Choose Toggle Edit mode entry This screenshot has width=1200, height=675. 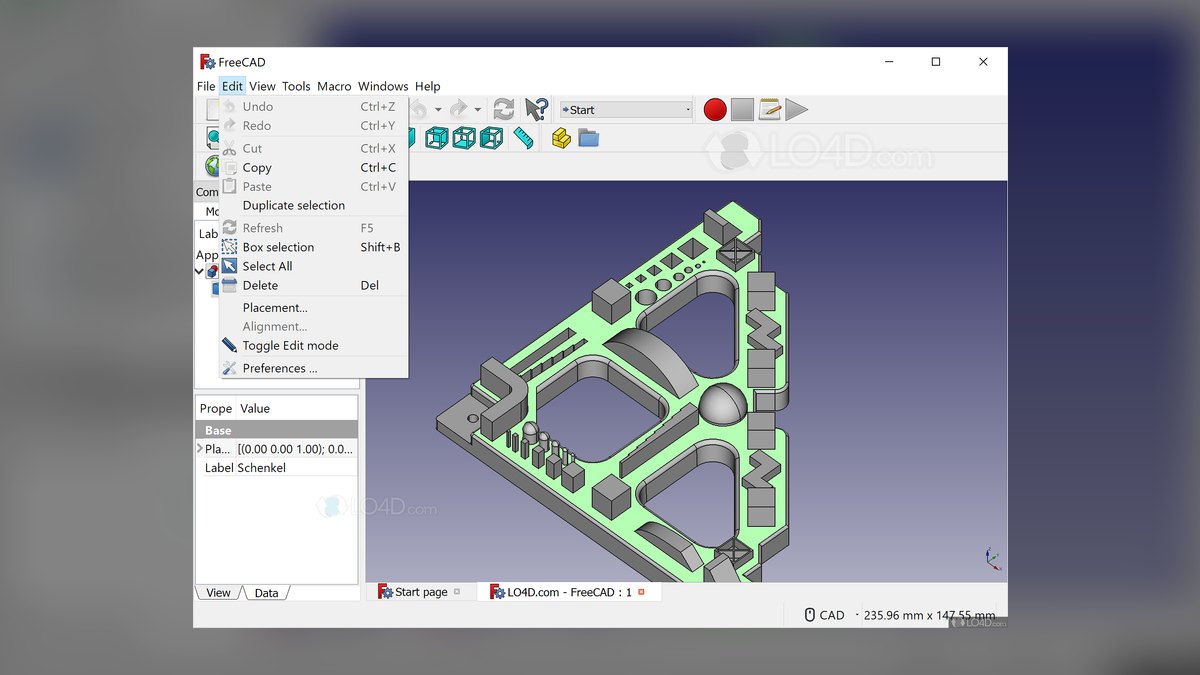point(313,345)
